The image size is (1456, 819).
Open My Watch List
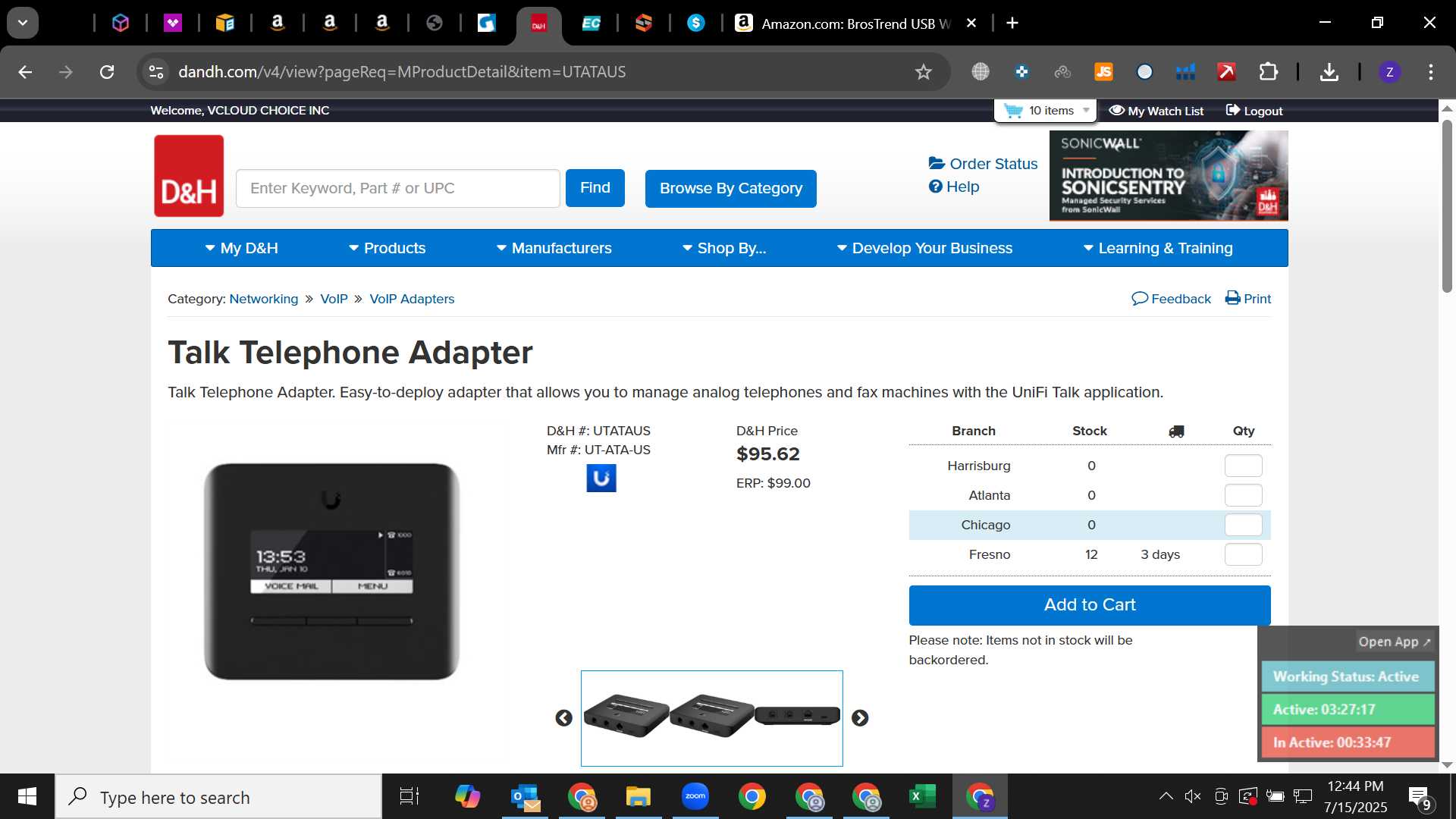(1156, 111)
